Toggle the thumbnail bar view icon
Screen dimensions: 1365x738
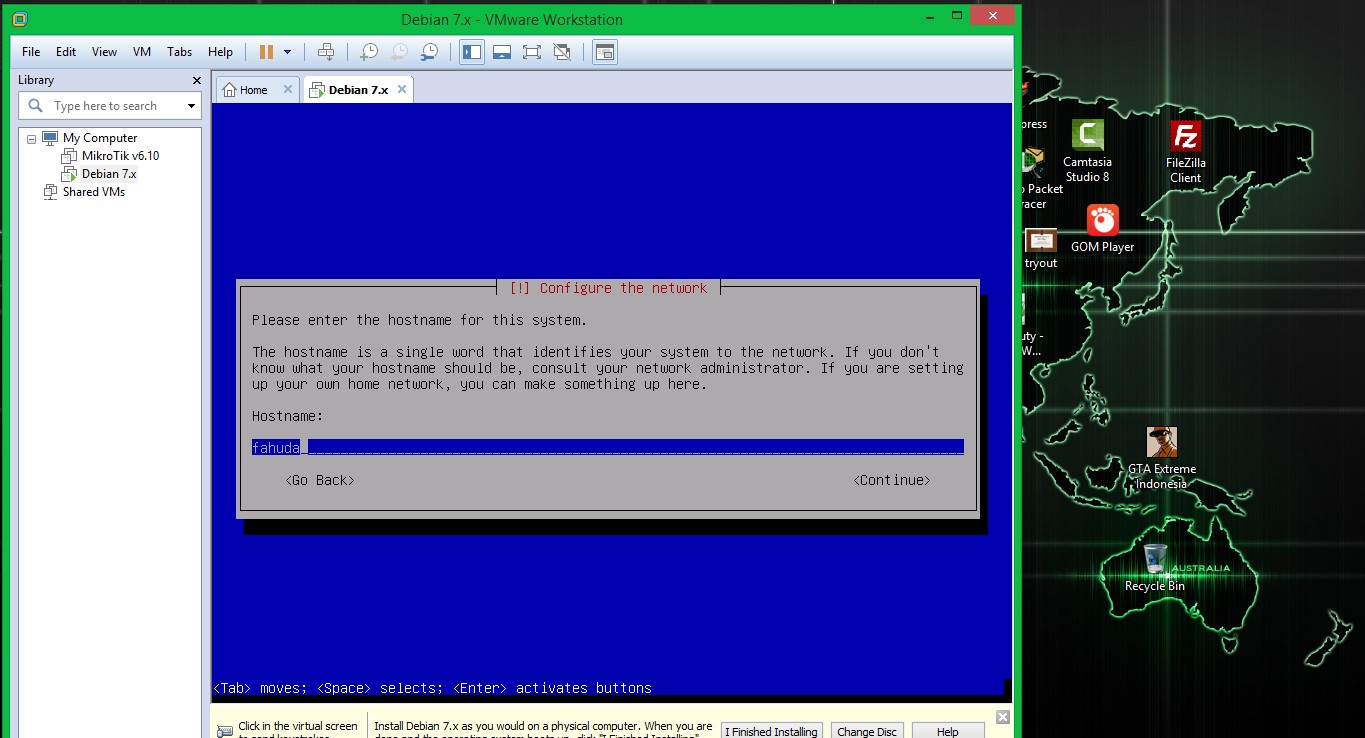(x=502, y=52)
